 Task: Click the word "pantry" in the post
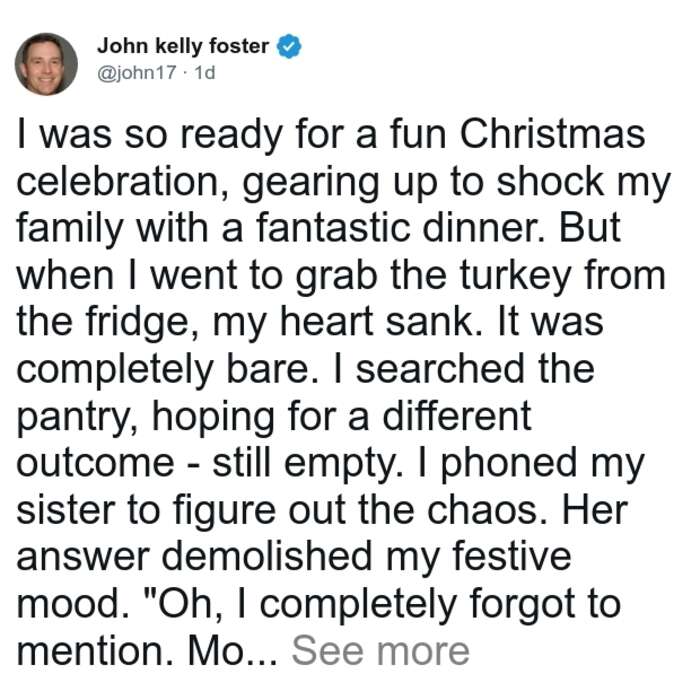pos(72,418)
